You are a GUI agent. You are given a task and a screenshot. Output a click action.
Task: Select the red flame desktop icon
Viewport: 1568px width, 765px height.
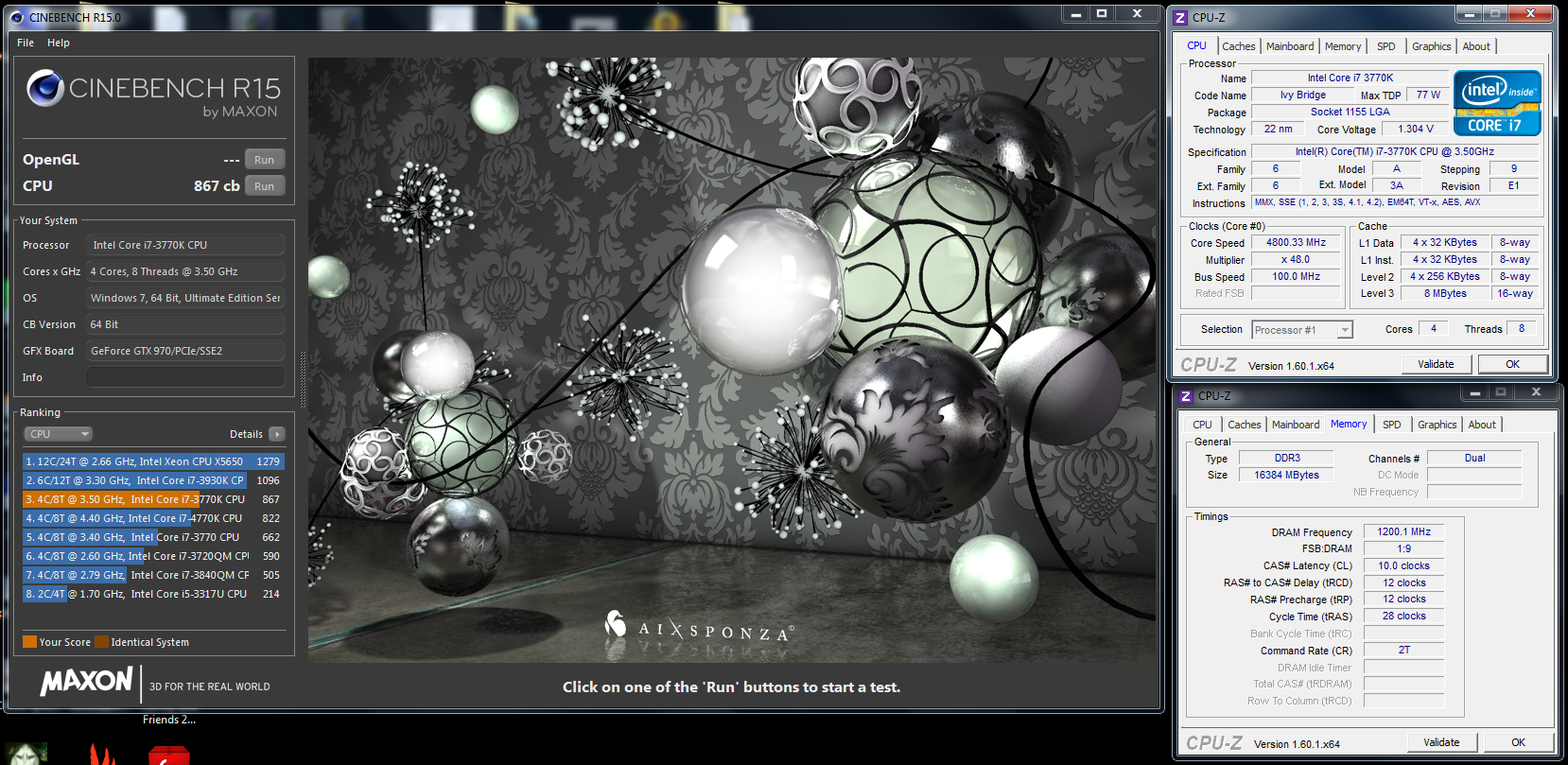click(x=102, y=754)
